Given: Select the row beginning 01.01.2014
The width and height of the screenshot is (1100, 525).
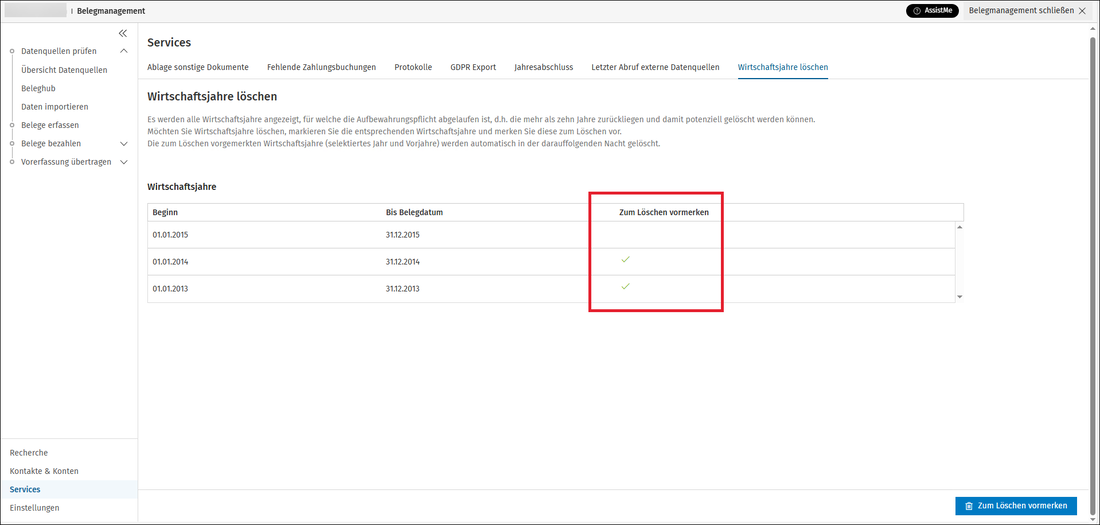Looking at the screenshot, I should [551, 262].
